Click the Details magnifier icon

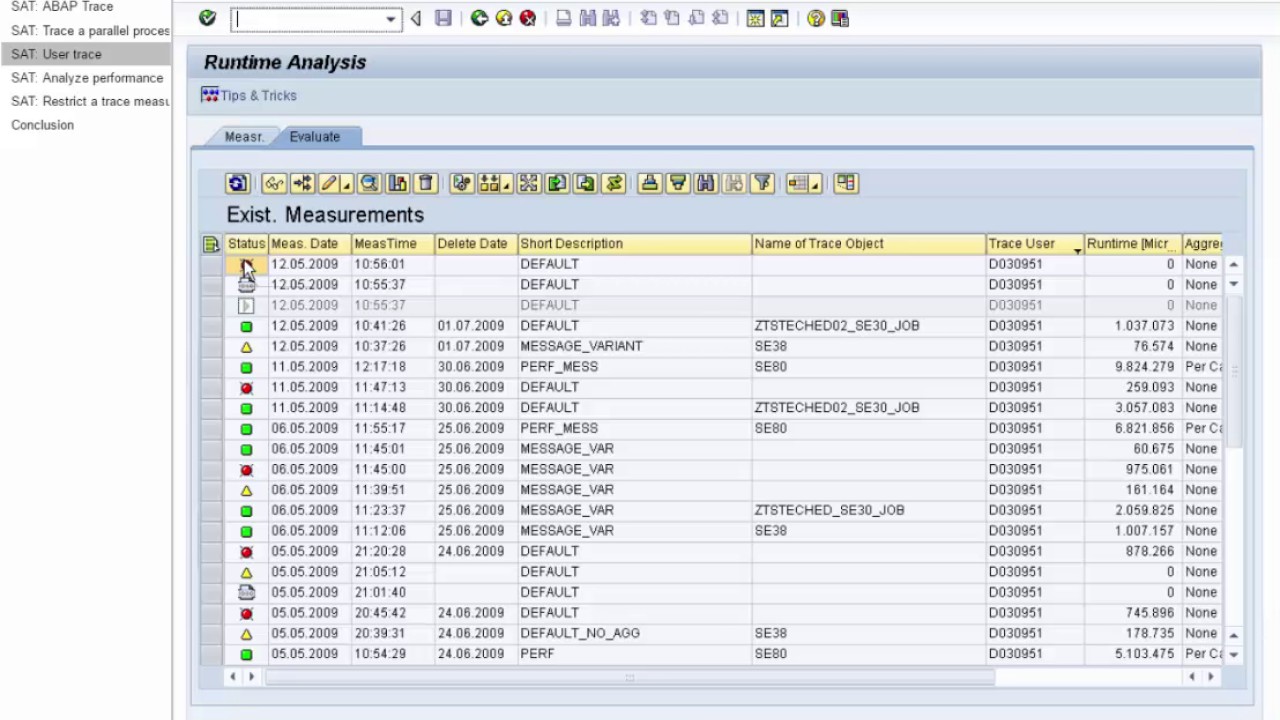369,183
